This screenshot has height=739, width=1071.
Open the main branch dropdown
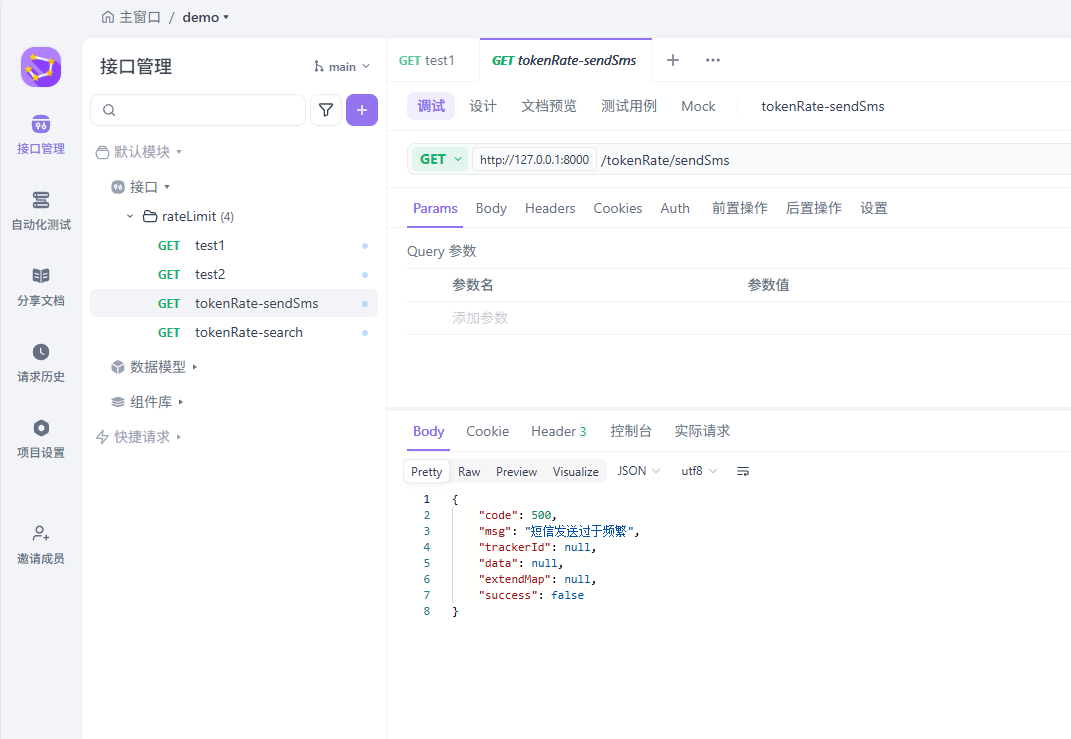point(342,67)
